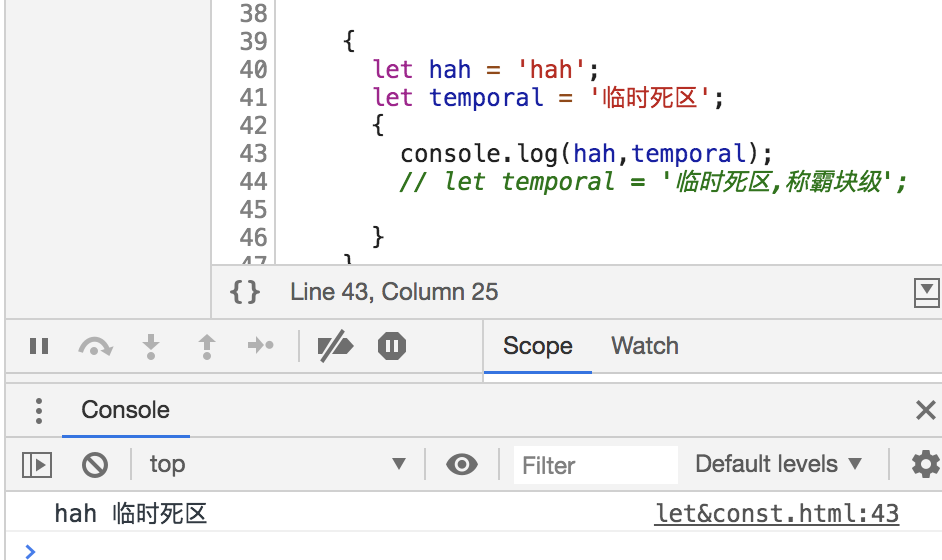Screen dimensions: 942x560
Task: Switch to the Scope tab
Action: 537,346
